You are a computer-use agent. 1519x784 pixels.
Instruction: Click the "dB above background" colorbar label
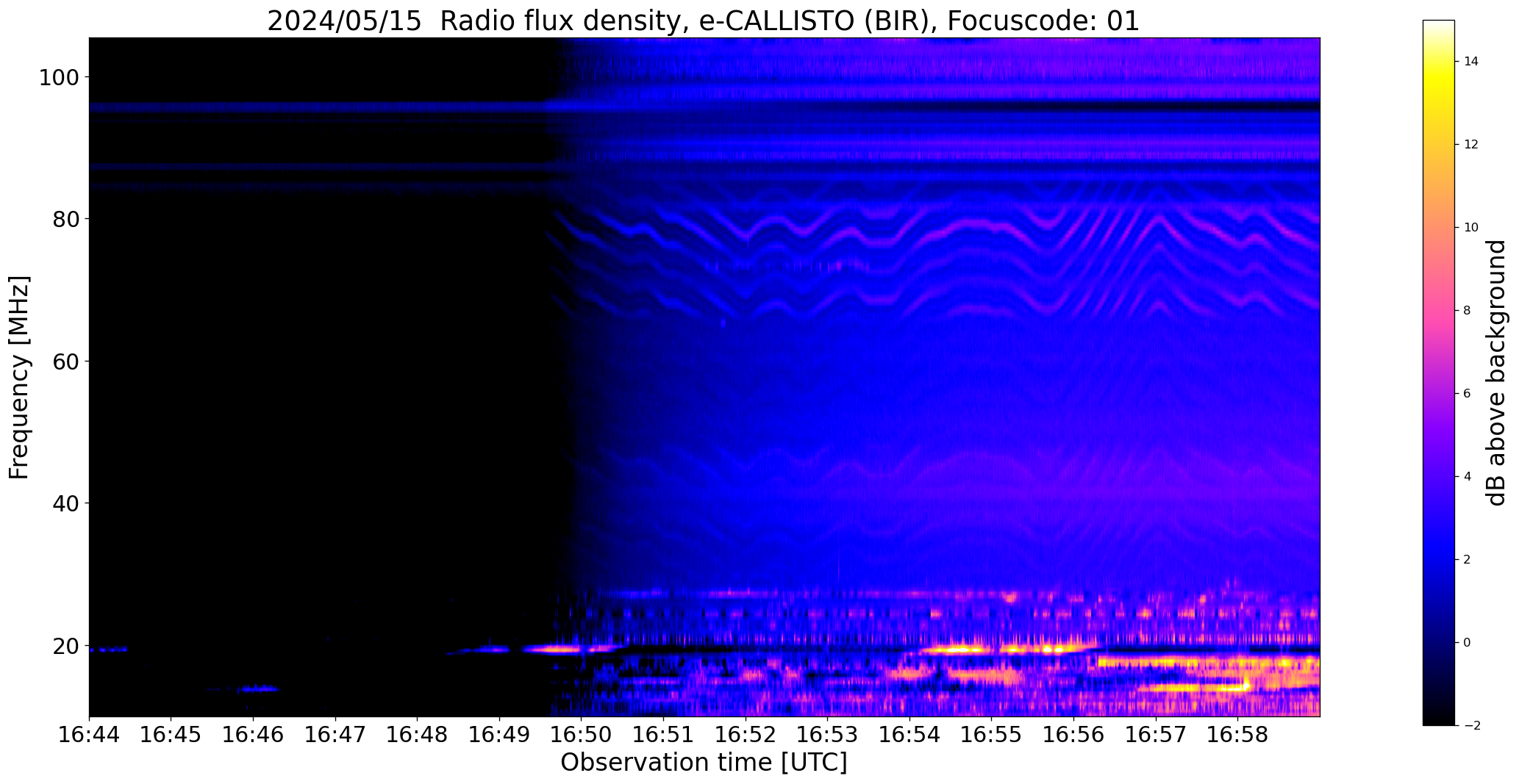click(x=1495, y=373)
